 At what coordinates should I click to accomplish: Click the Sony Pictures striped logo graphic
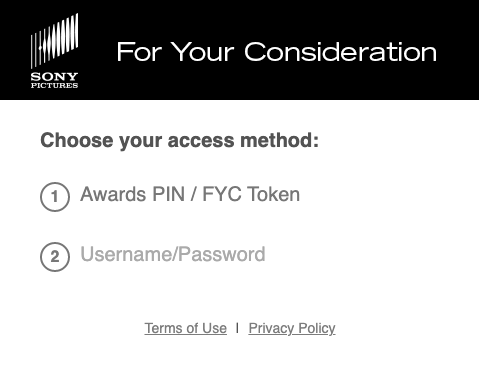click(54, 41)
